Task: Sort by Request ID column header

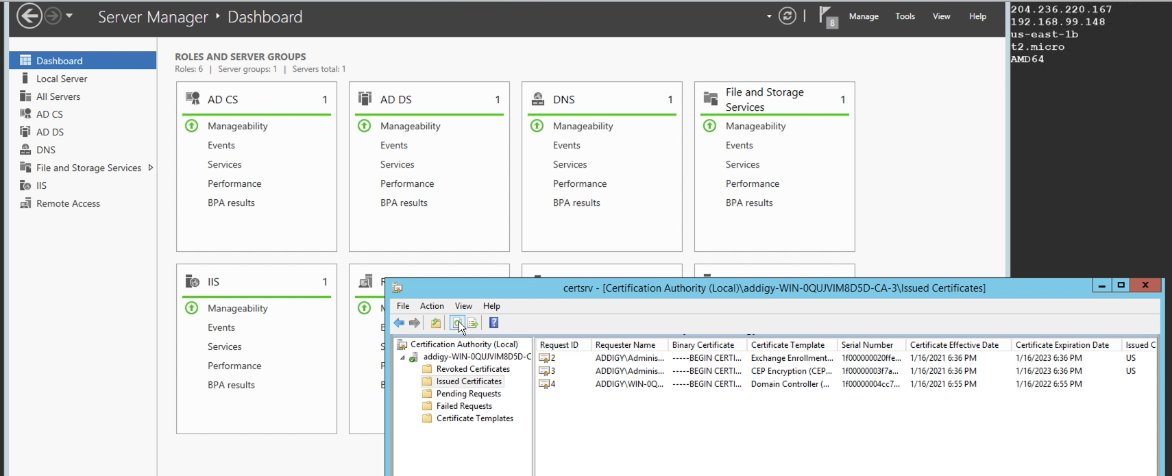Action: click(564, 345)
